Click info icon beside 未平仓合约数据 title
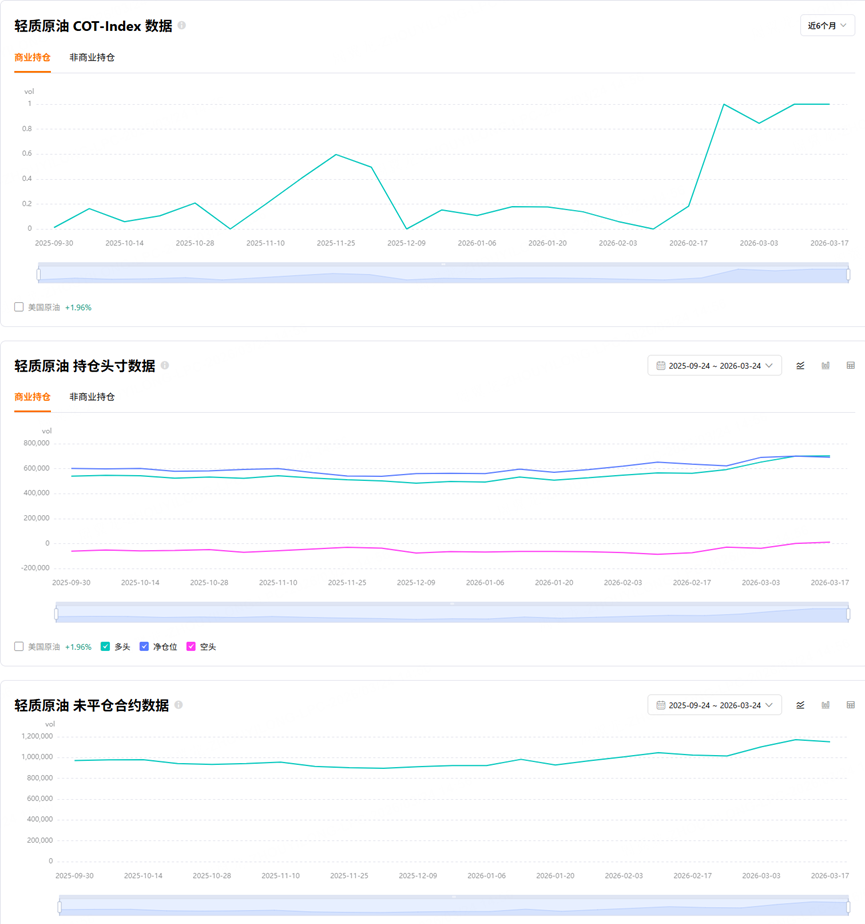This screenshot has height=924, width=865. tap(179, 705)
